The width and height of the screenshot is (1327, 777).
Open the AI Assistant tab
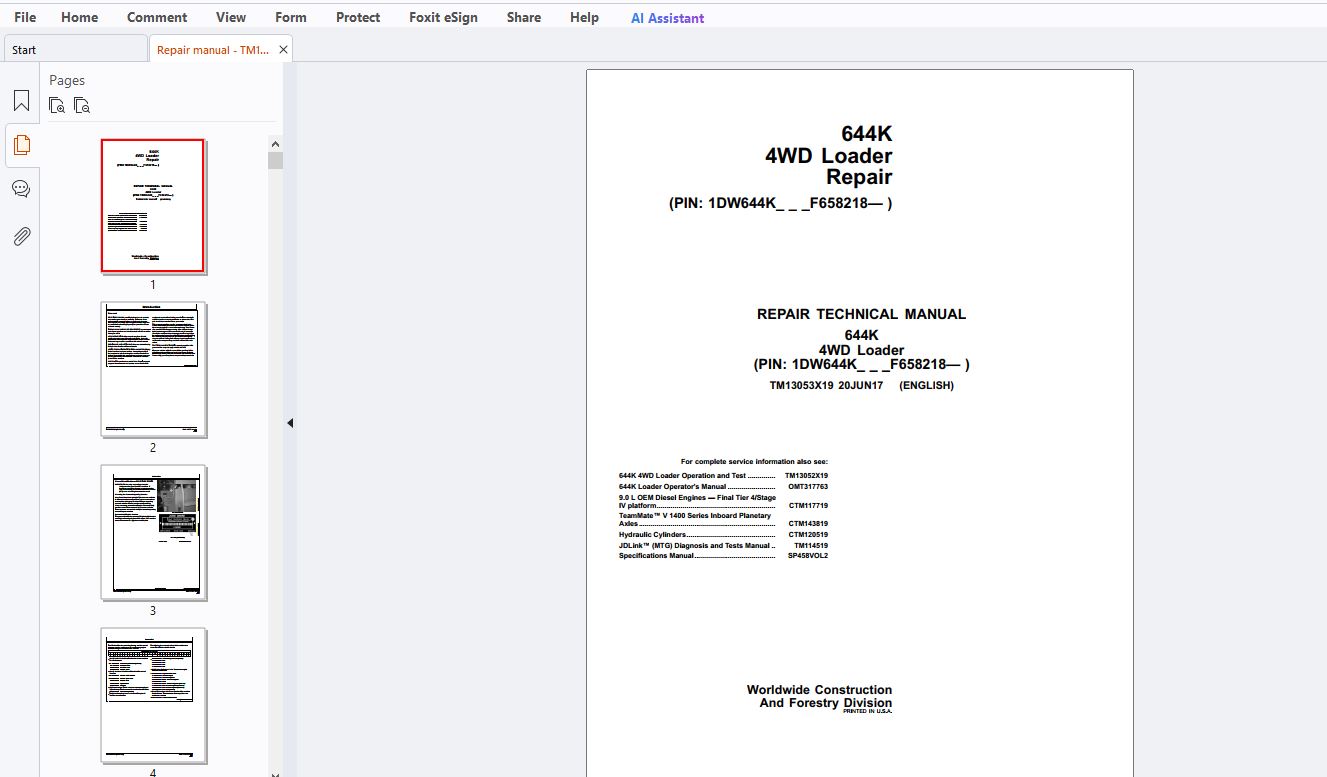[667, 18]
